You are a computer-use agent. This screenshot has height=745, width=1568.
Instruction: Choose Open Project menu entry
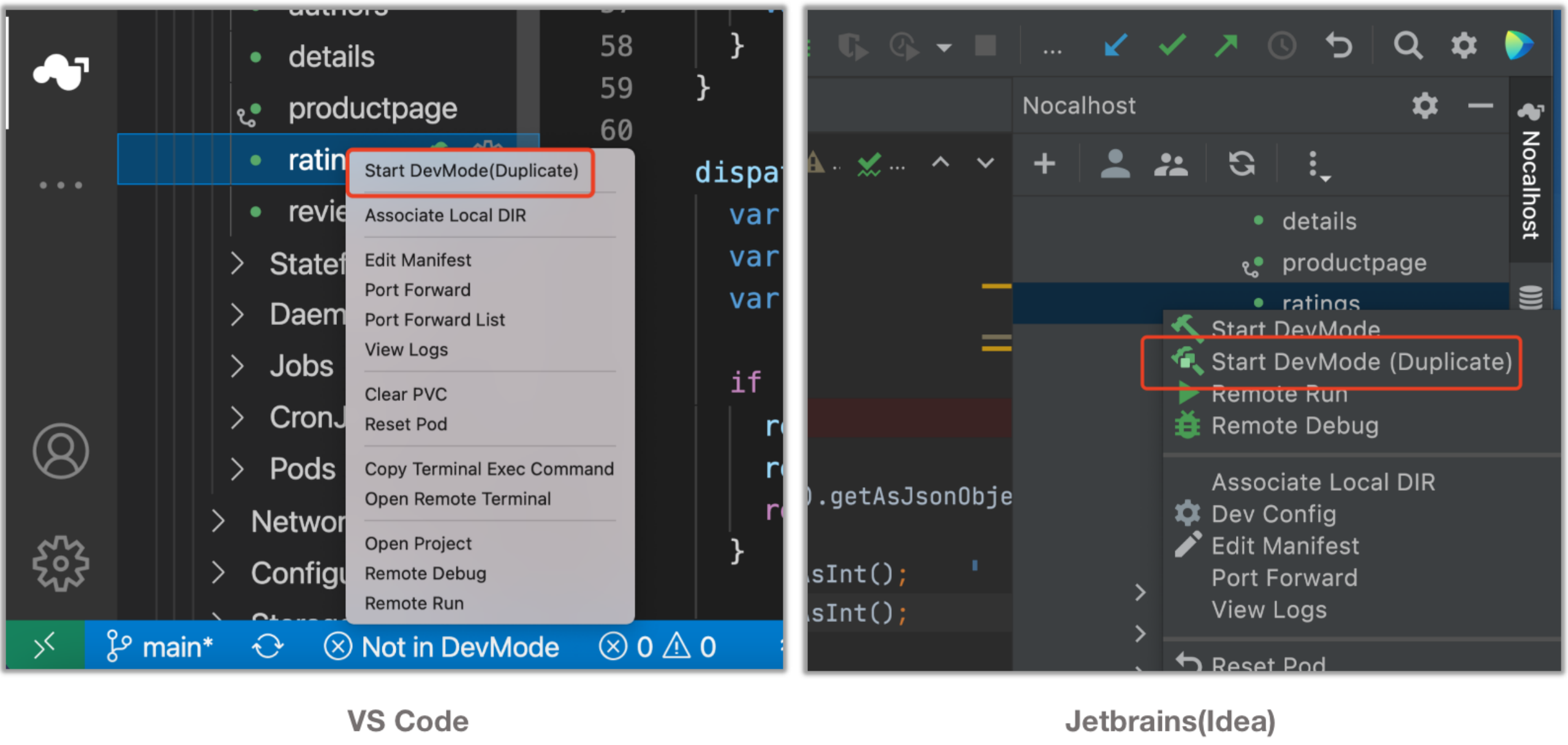(418, 544)
